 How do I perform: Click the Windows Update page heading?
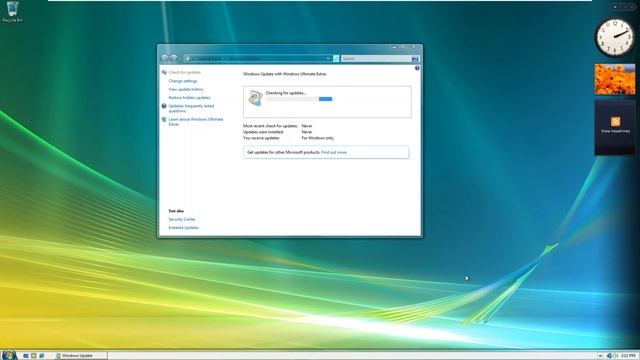pos(284,74)
